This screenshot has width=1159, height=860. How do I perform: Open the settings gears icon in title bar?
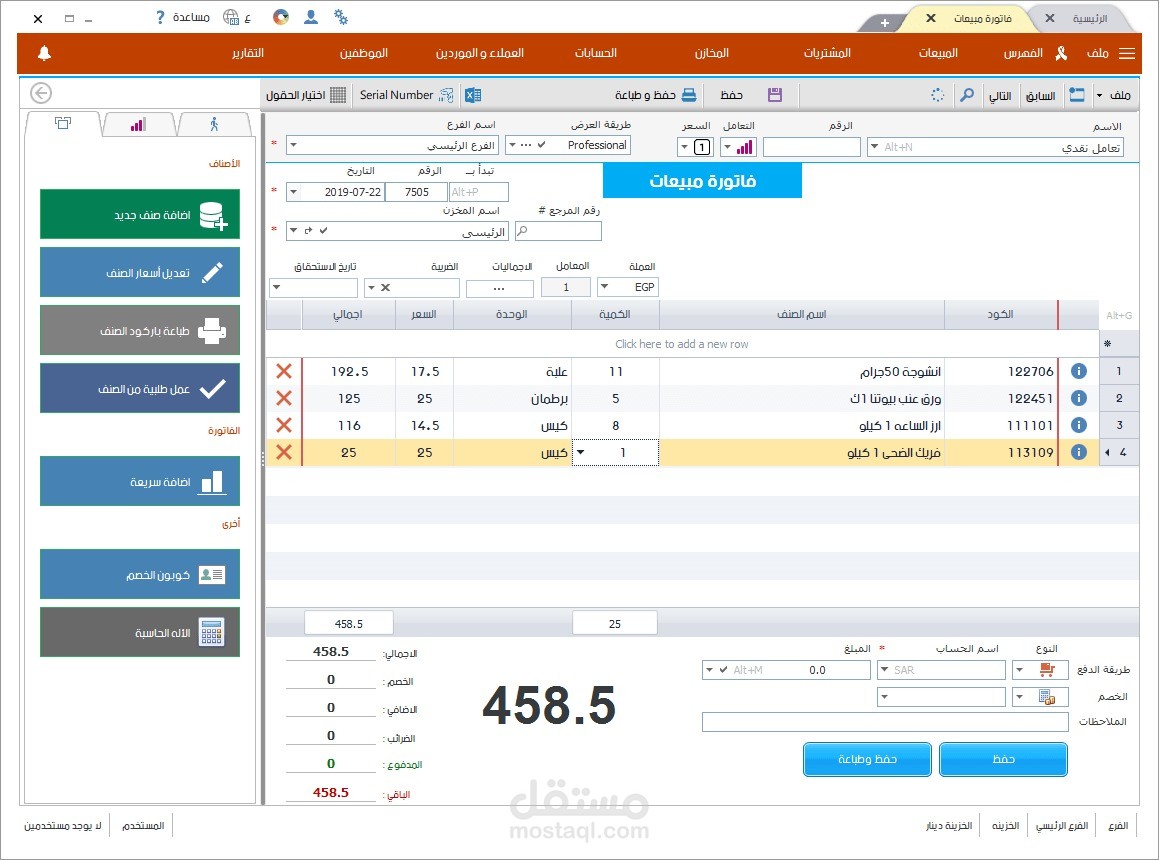tap(341, 17)
